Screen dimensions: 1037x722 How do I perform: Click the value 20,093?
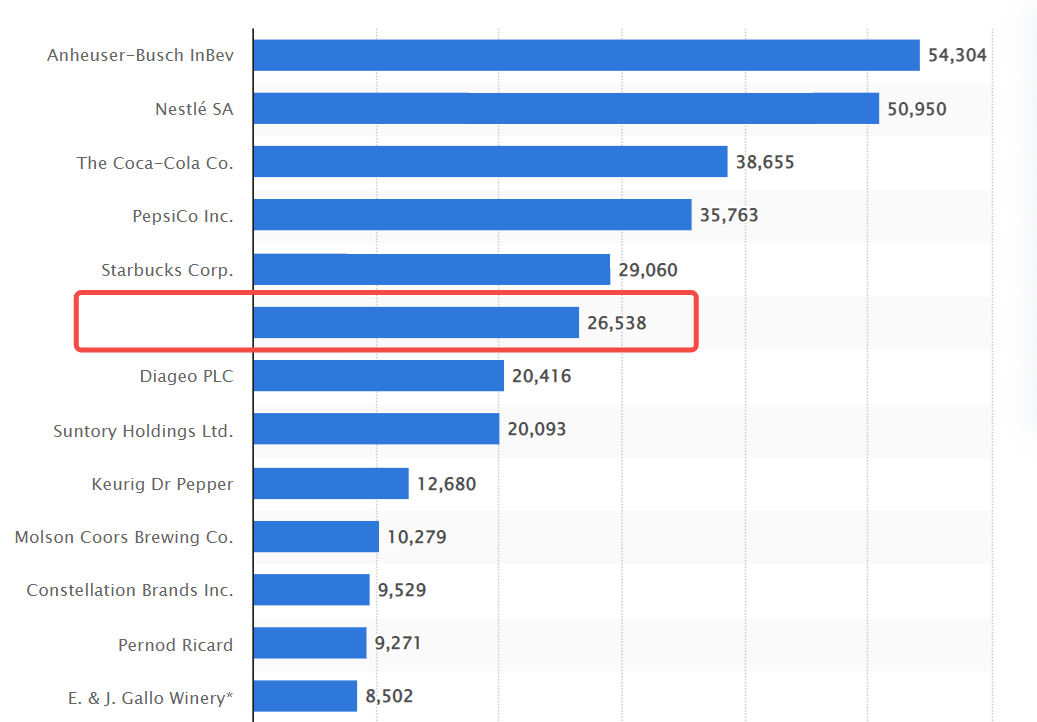(537, 429)
